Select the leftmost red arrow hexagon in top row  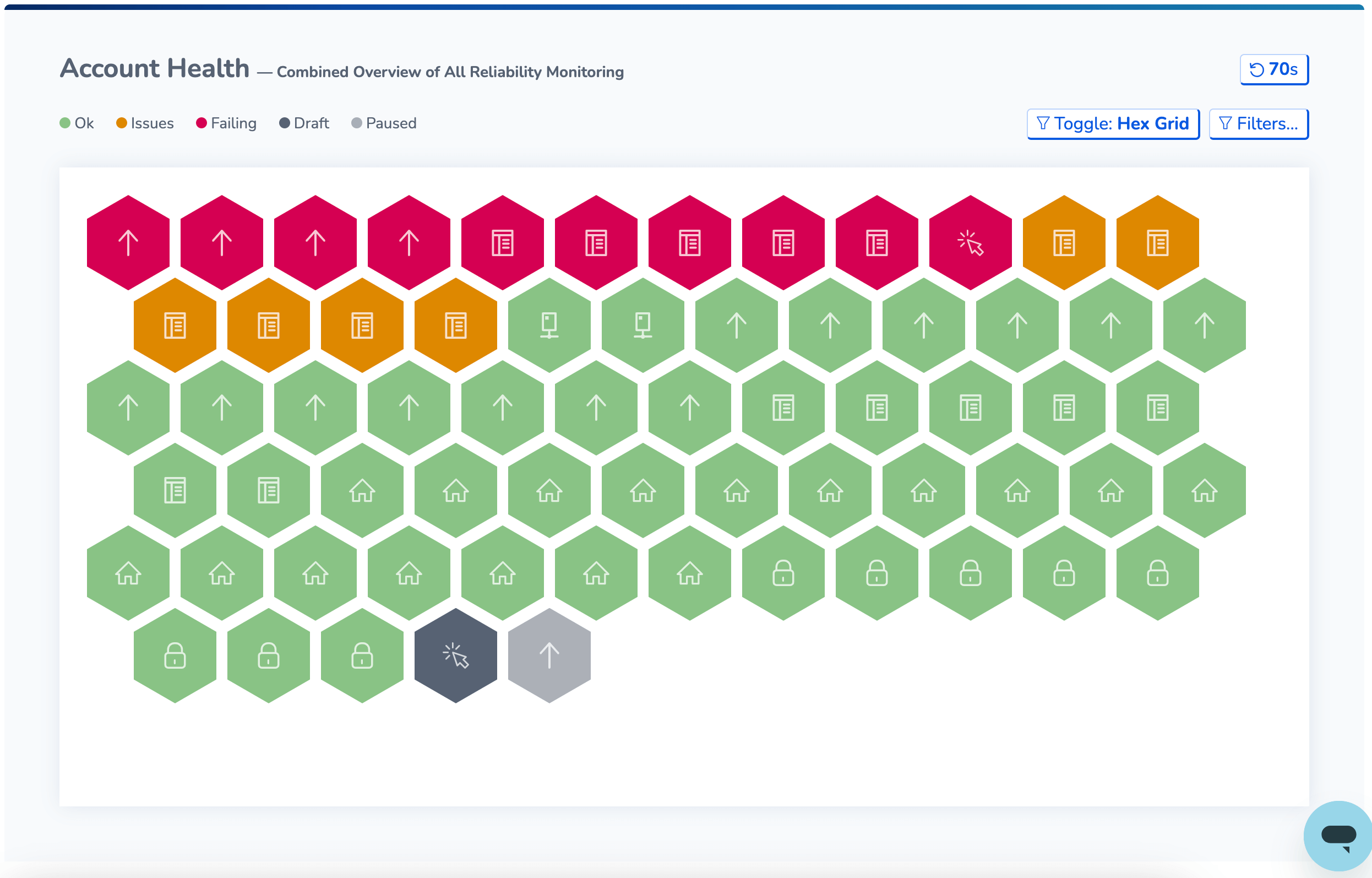128,243
